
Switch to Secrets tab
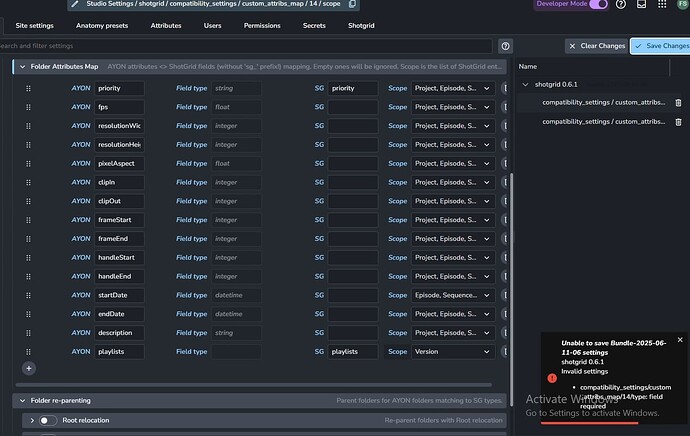(x=314, y=26)
